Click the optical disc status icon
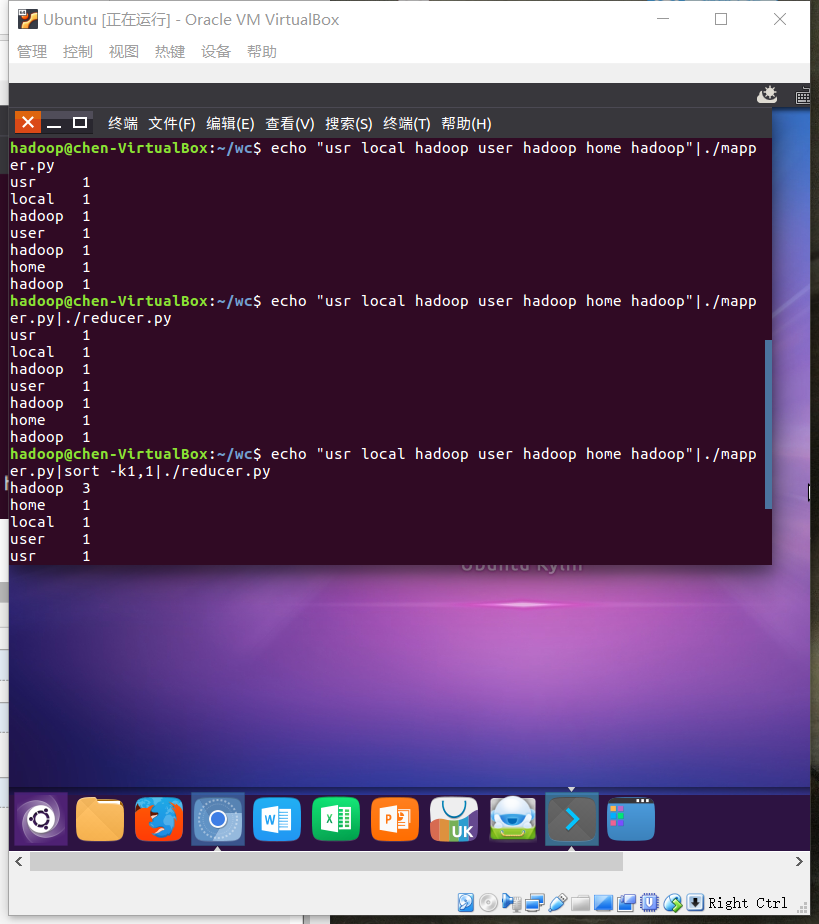Image resolution: width=819 pixels, height=924 pixels. [488, 902]
